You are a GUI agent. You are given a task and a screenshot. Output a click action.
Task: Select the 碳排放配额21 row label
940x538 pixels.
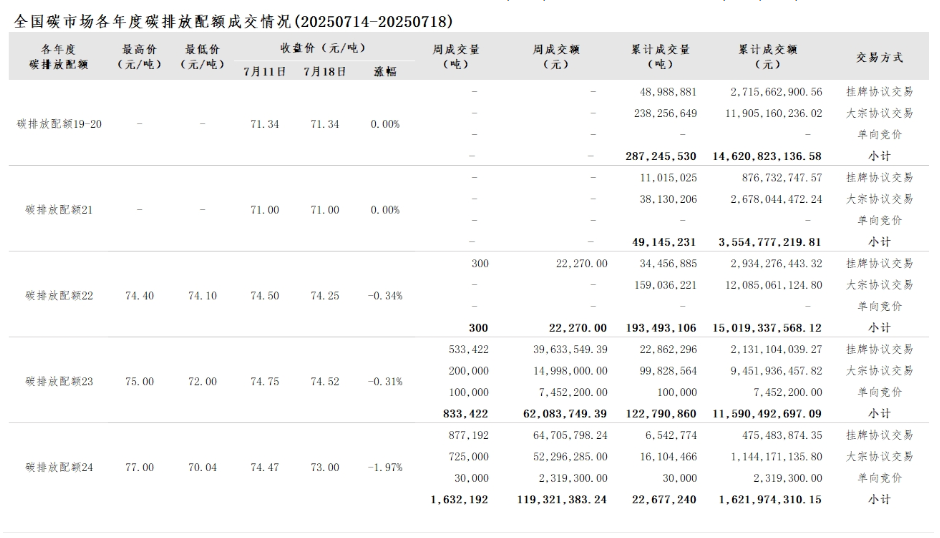click(59, 210)
